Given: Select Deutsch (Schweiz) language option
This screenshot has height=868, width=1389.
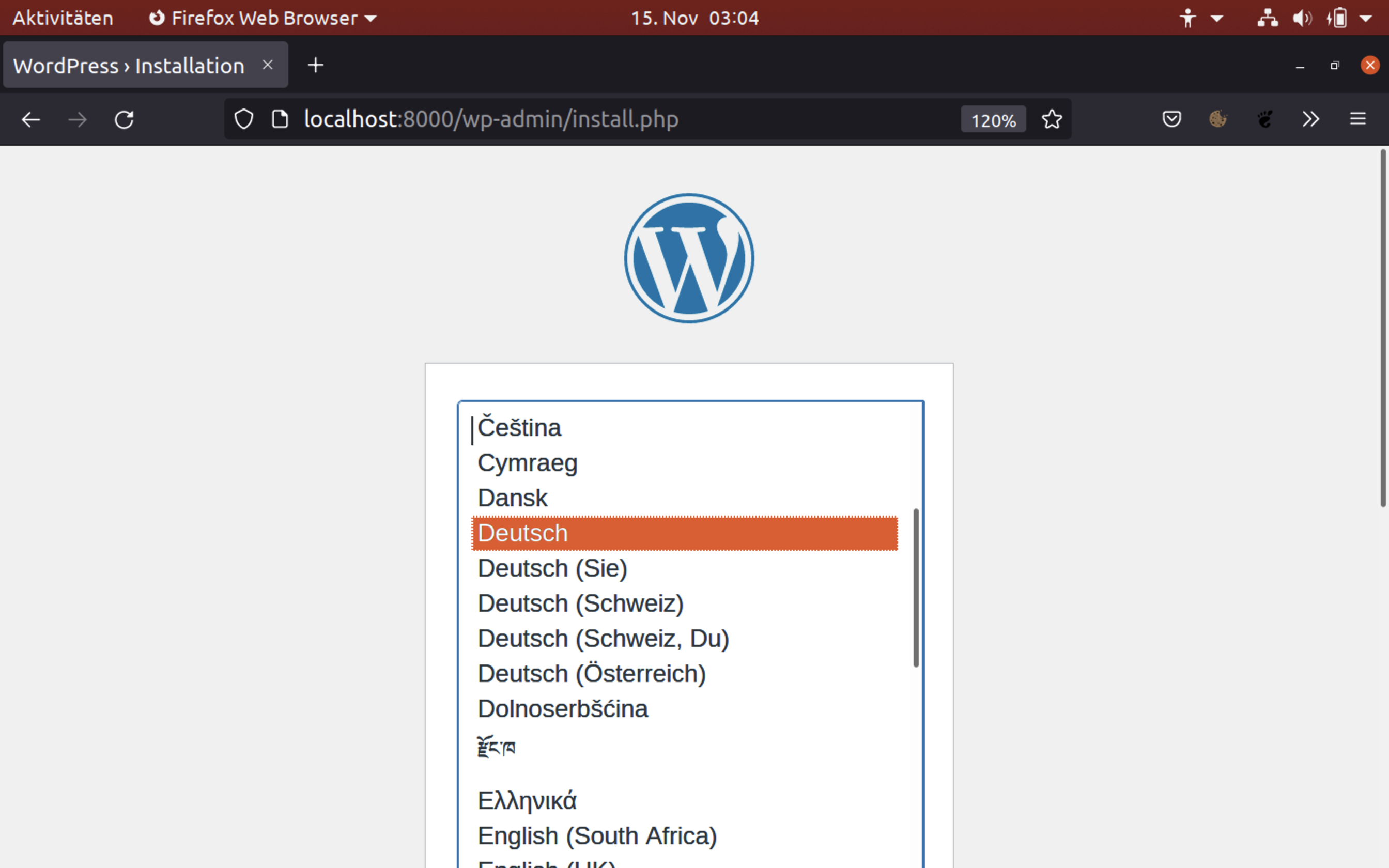Looking at the screenshot, I should [x=581, y=602].
